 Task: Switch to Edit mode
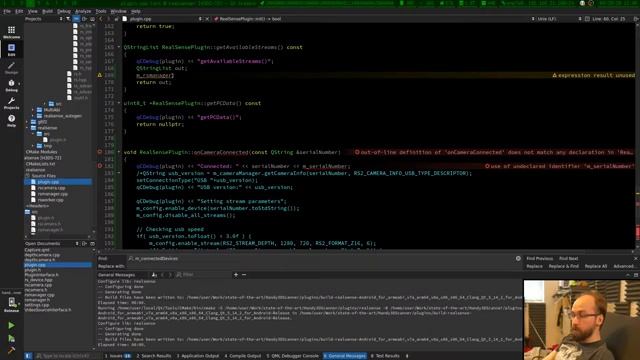pyautogui.click(x=11, y=50)
